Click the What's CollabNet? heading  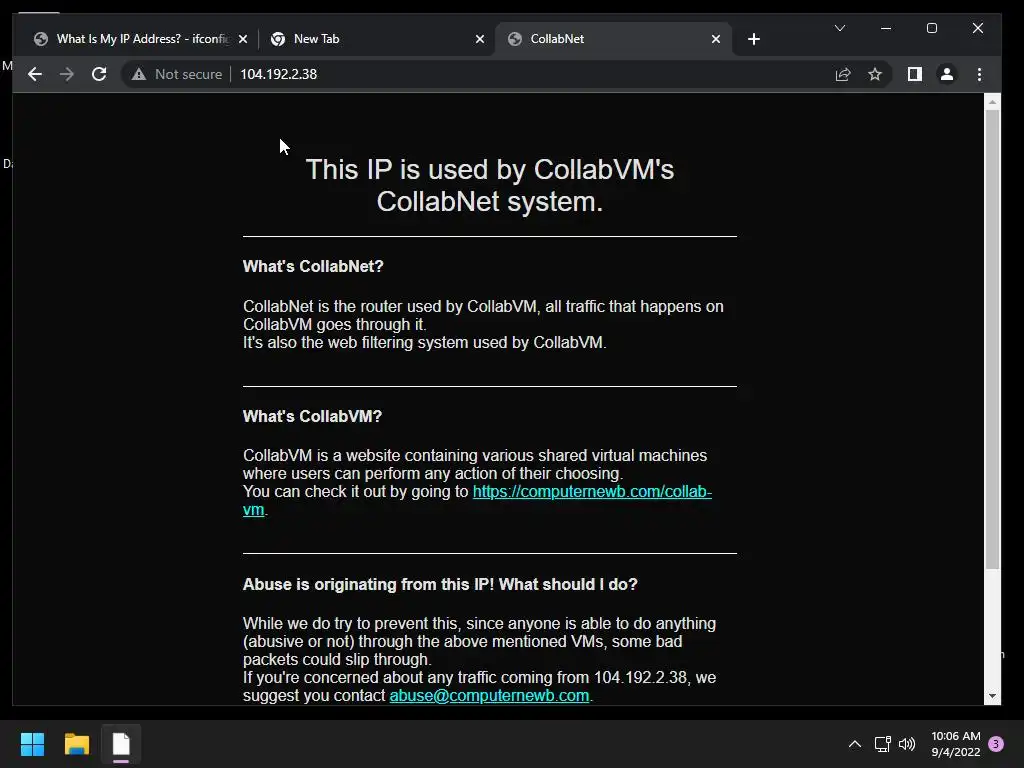click(313, 266)
